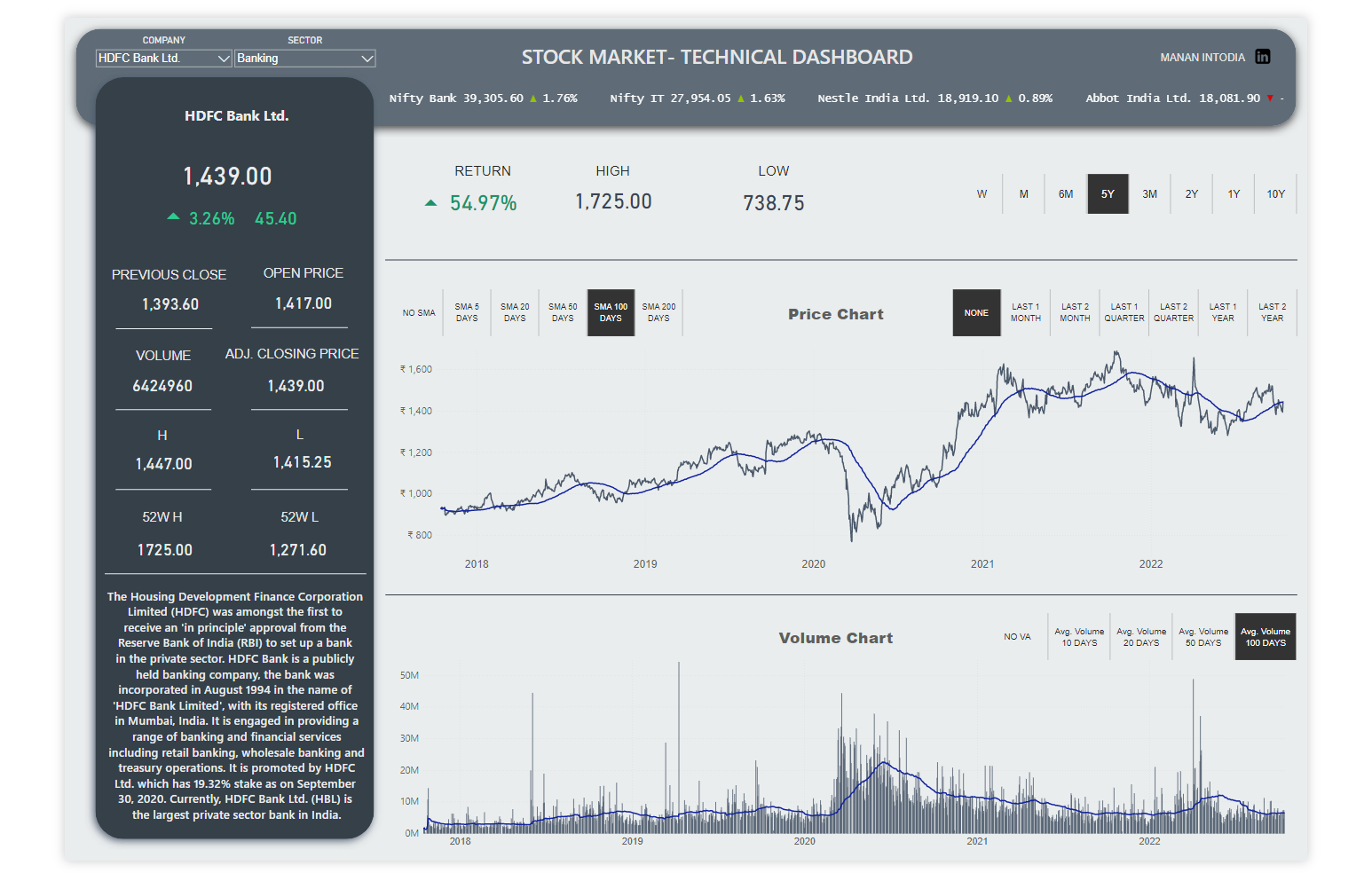1372x873 pixels.
Task: Open the Sector dropdown showing Banking
Action: tap(304, 59)
